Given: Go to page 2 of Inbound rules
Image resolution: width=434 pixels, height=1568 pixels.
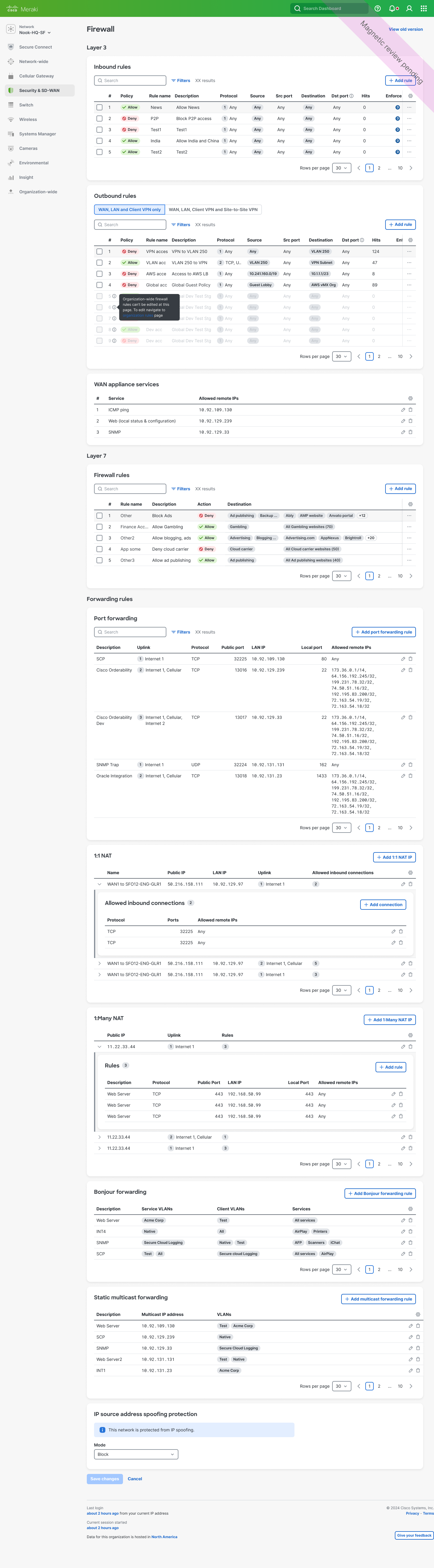Looking at the screenshot, I should click(x=379, y=168).
